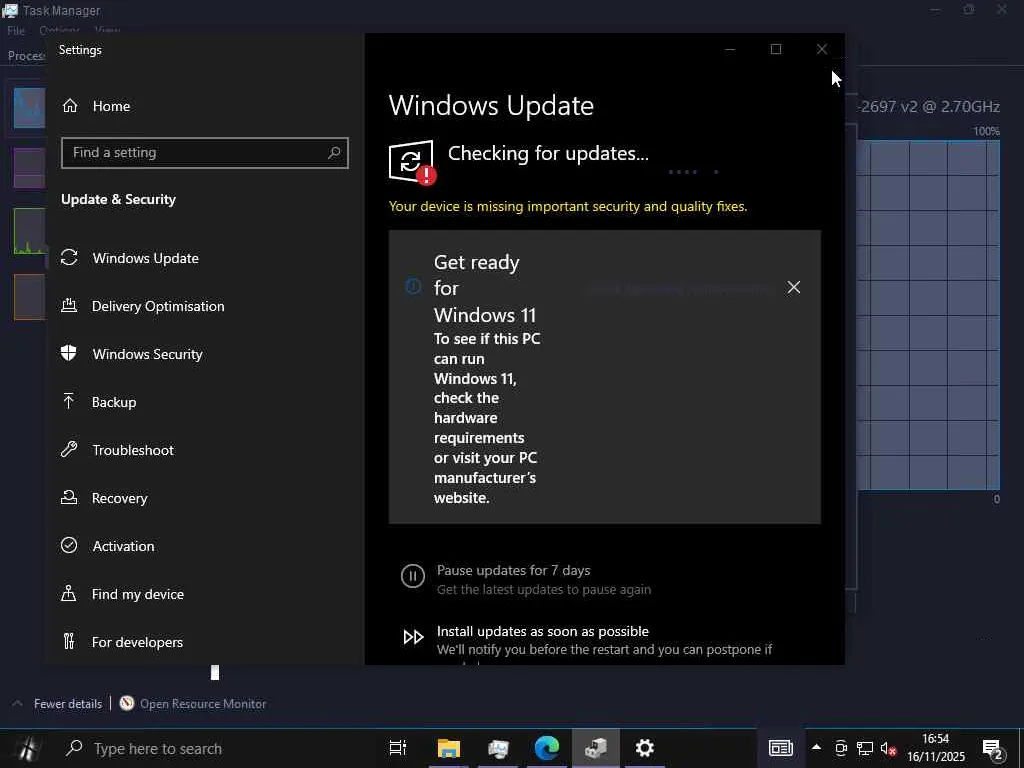Show hidden system tray icons
This screenshot has width=1024, height=768.
point(816,747)
